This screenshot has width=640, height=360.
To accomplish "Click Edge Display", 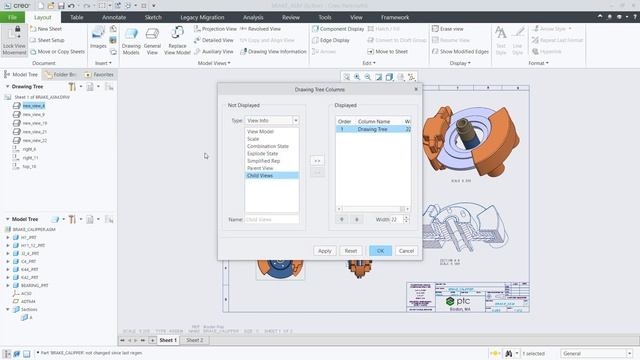I will [x=331, y=40].
